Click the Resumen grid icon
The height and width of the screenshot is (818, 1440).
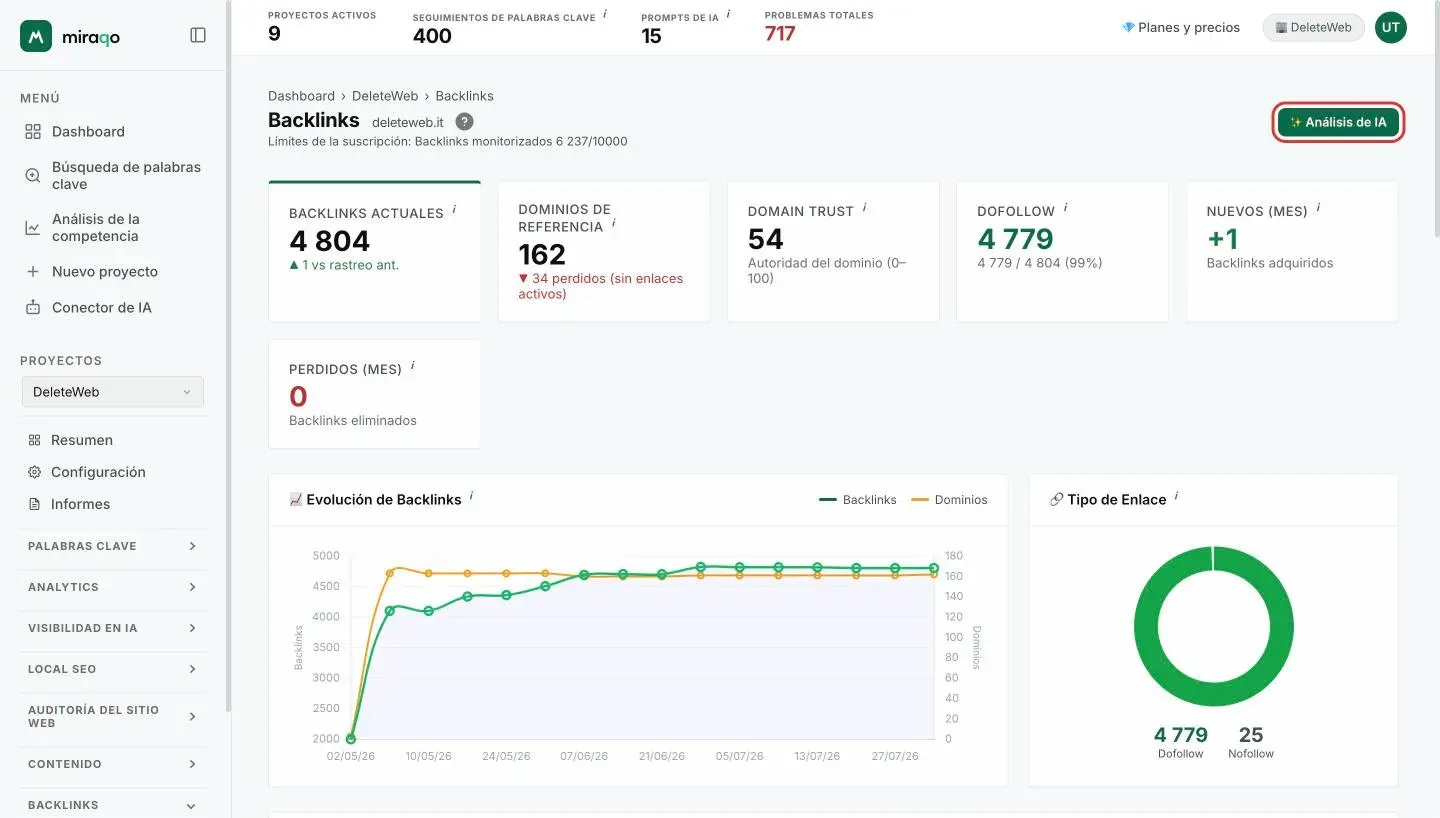click(x=34, y=440)
